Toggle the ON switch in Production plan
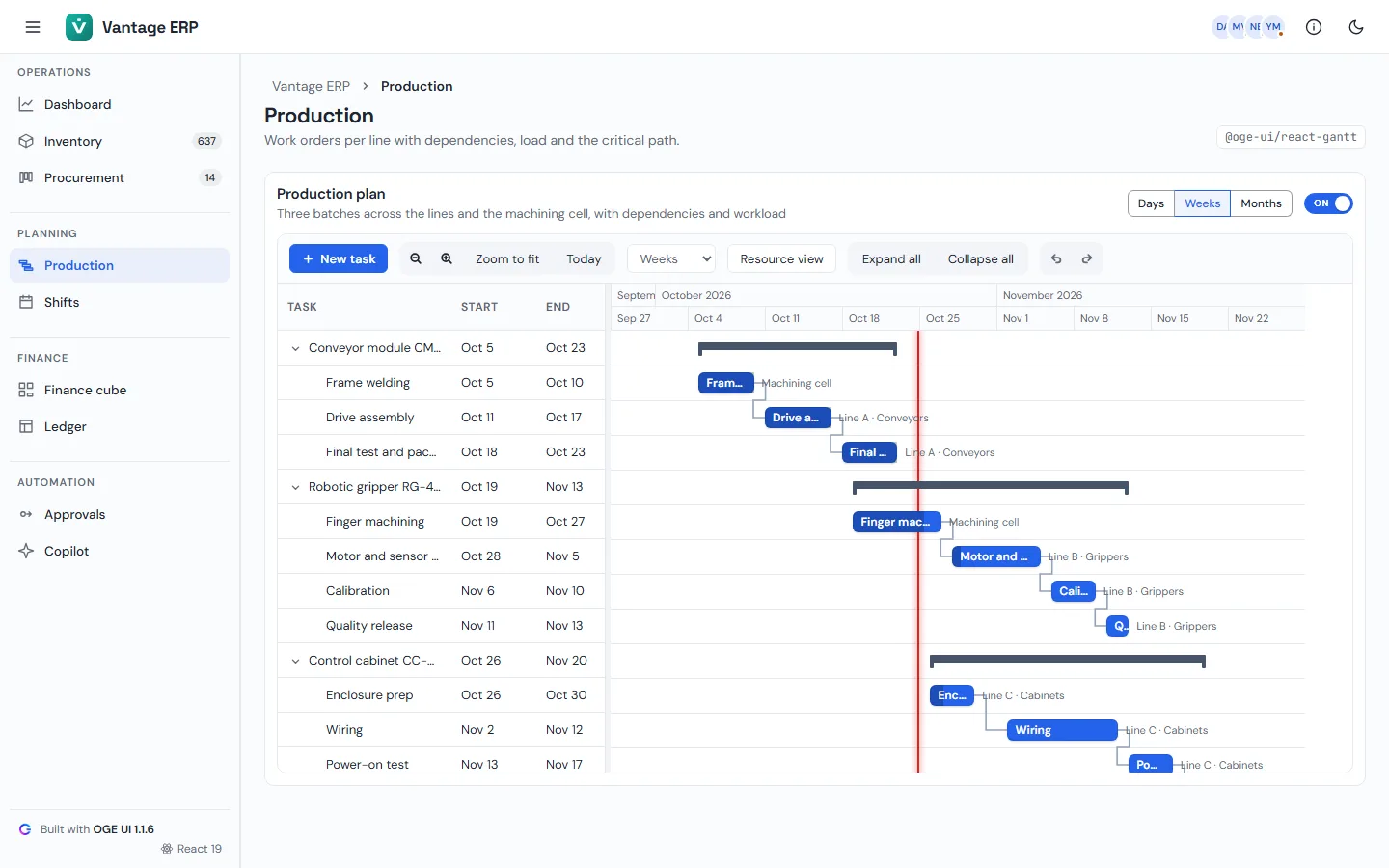Screen dimensions: 1389x868 (x=1328, y=203)
